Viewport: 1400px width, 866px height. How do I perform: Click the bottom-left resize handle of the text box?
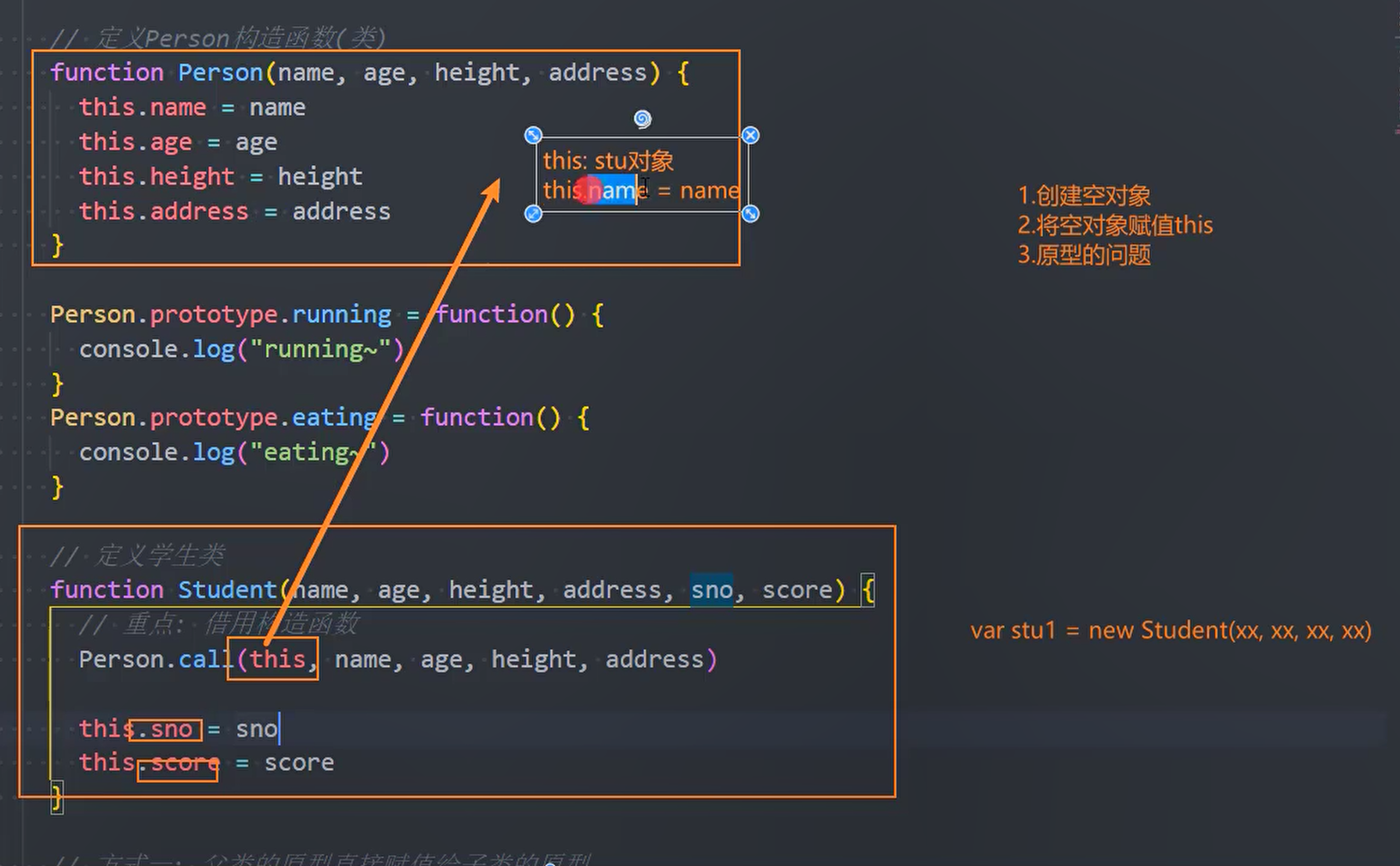tap(533, 214)
